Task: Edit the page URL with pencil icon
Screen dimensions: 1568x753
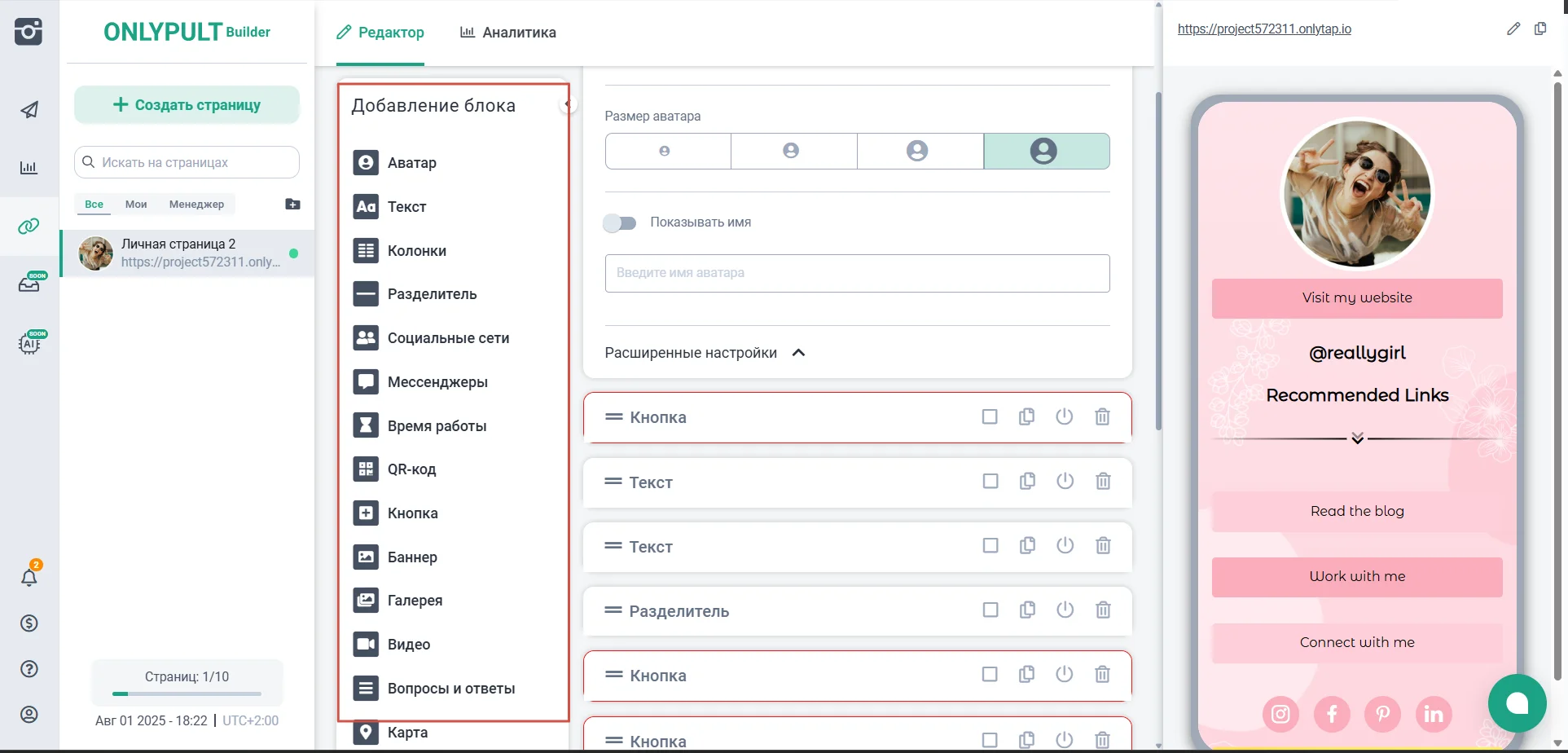Action: pos(1513,29)
